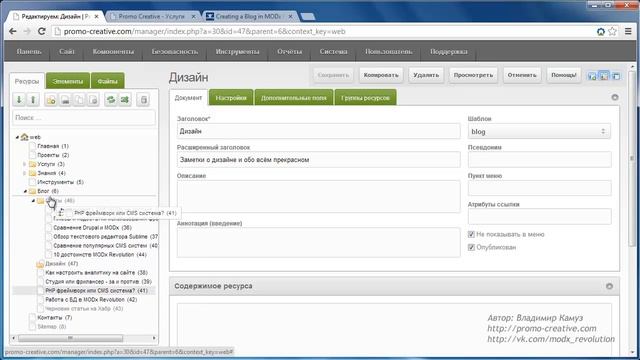Open the Компоненты menu
640x360 pixels.
click(x=113, y=51)
